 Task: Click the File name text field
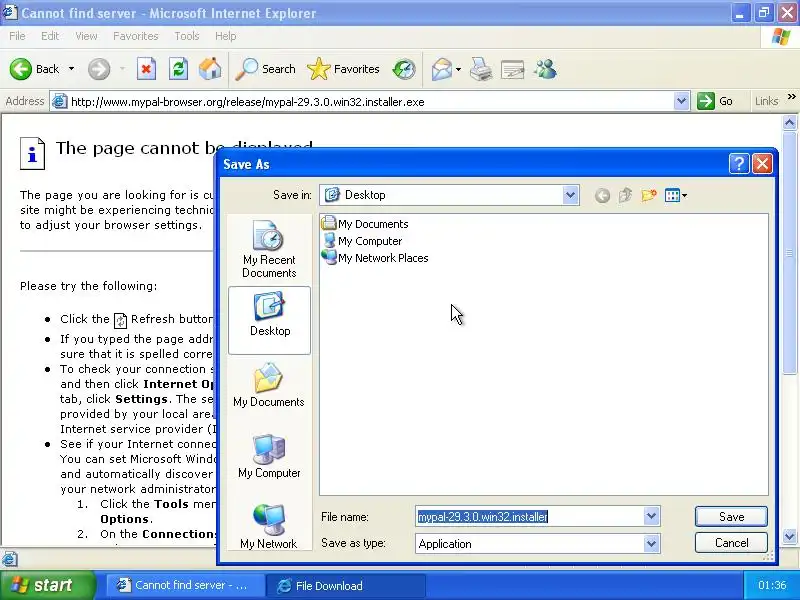pos(530,516)
